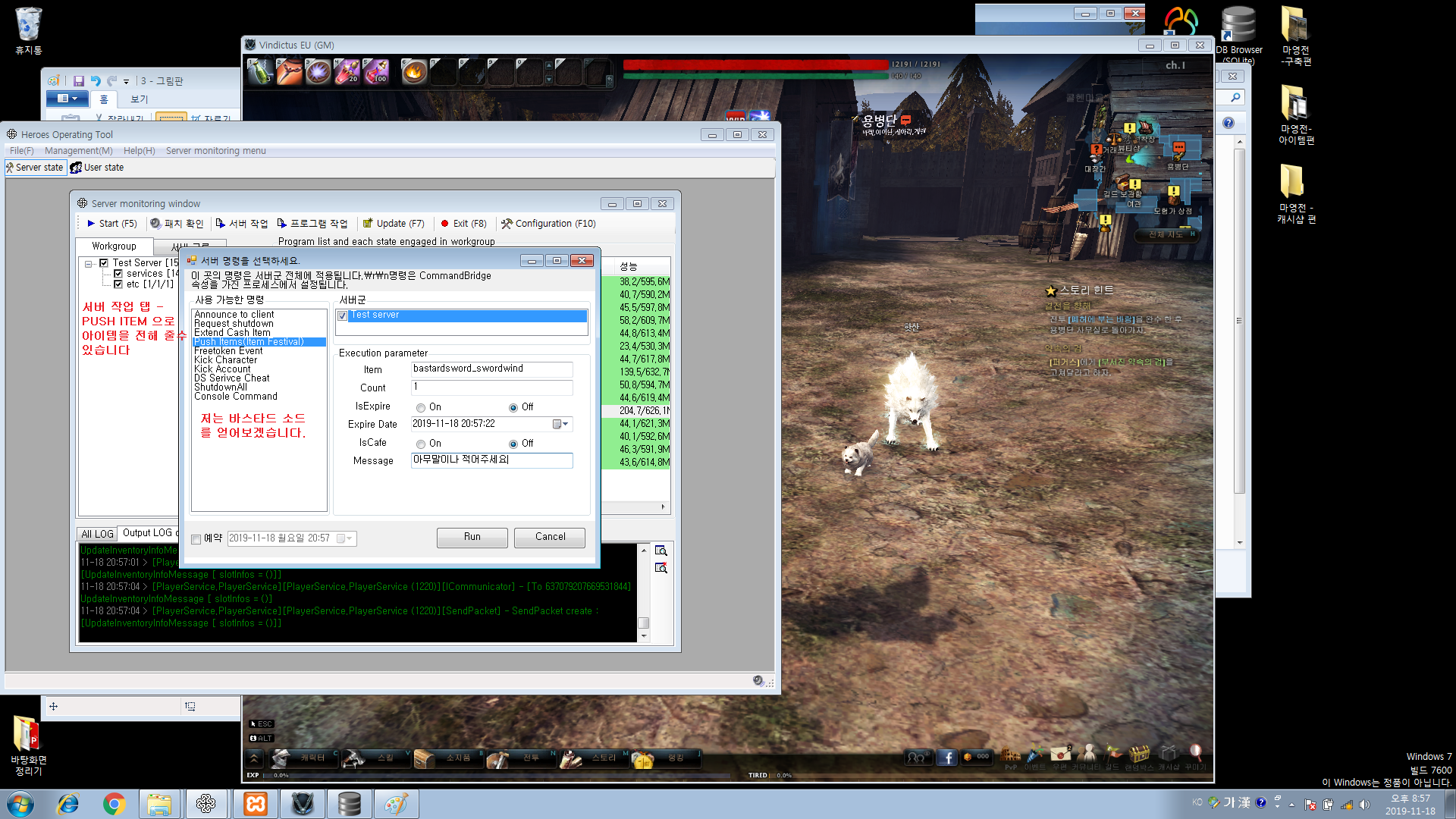The height and width of the screenshot is (819, 1456).
Task: Select IsCafe Off radio button
Action: (x=513, y=444)
